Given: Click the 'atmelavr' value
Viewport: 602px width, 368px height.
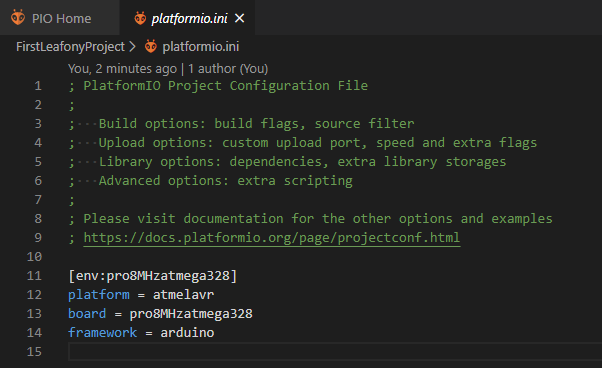Looking at the screenshot, I should [184, 295].
